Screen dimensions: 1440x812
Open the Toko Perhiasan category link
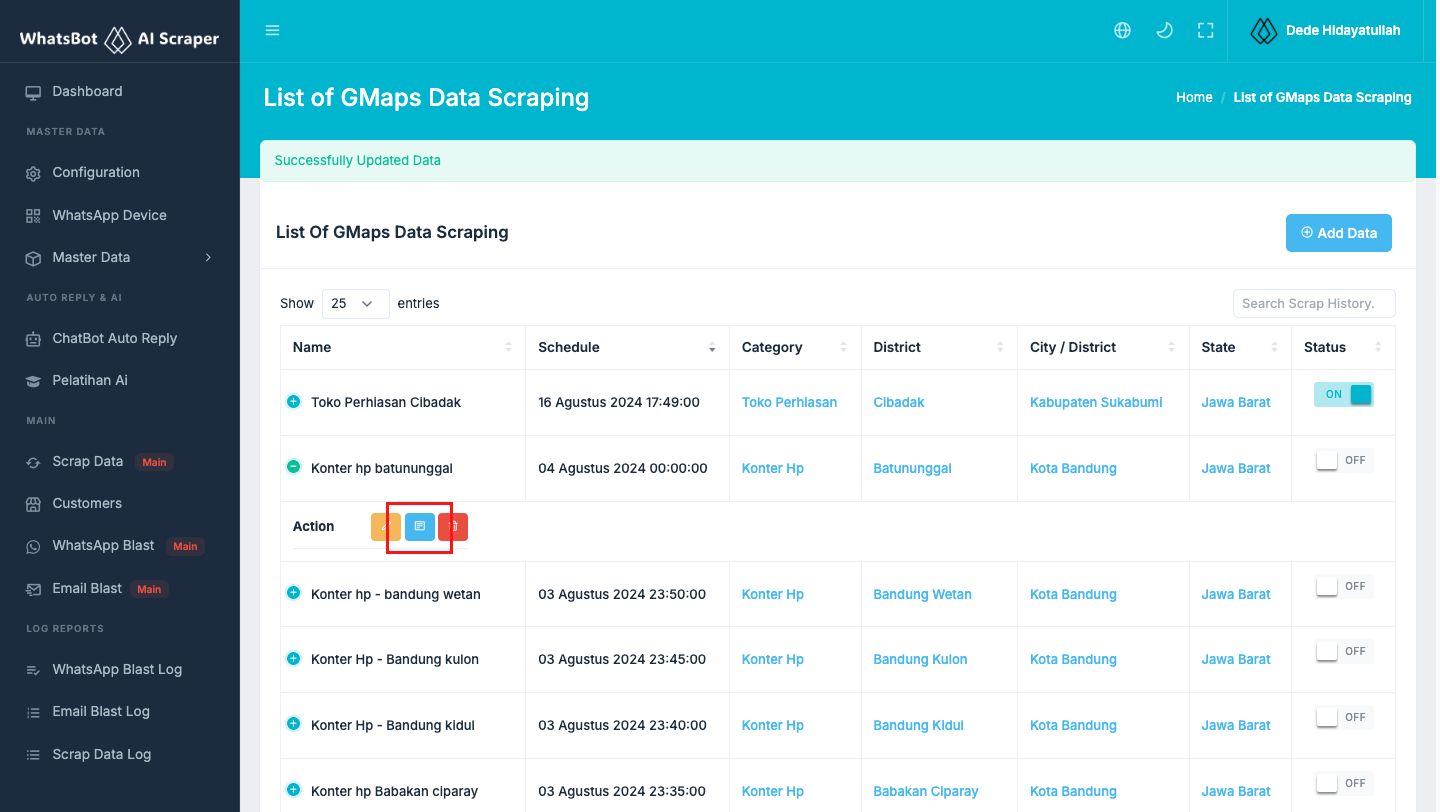click(x=790, y=403)
